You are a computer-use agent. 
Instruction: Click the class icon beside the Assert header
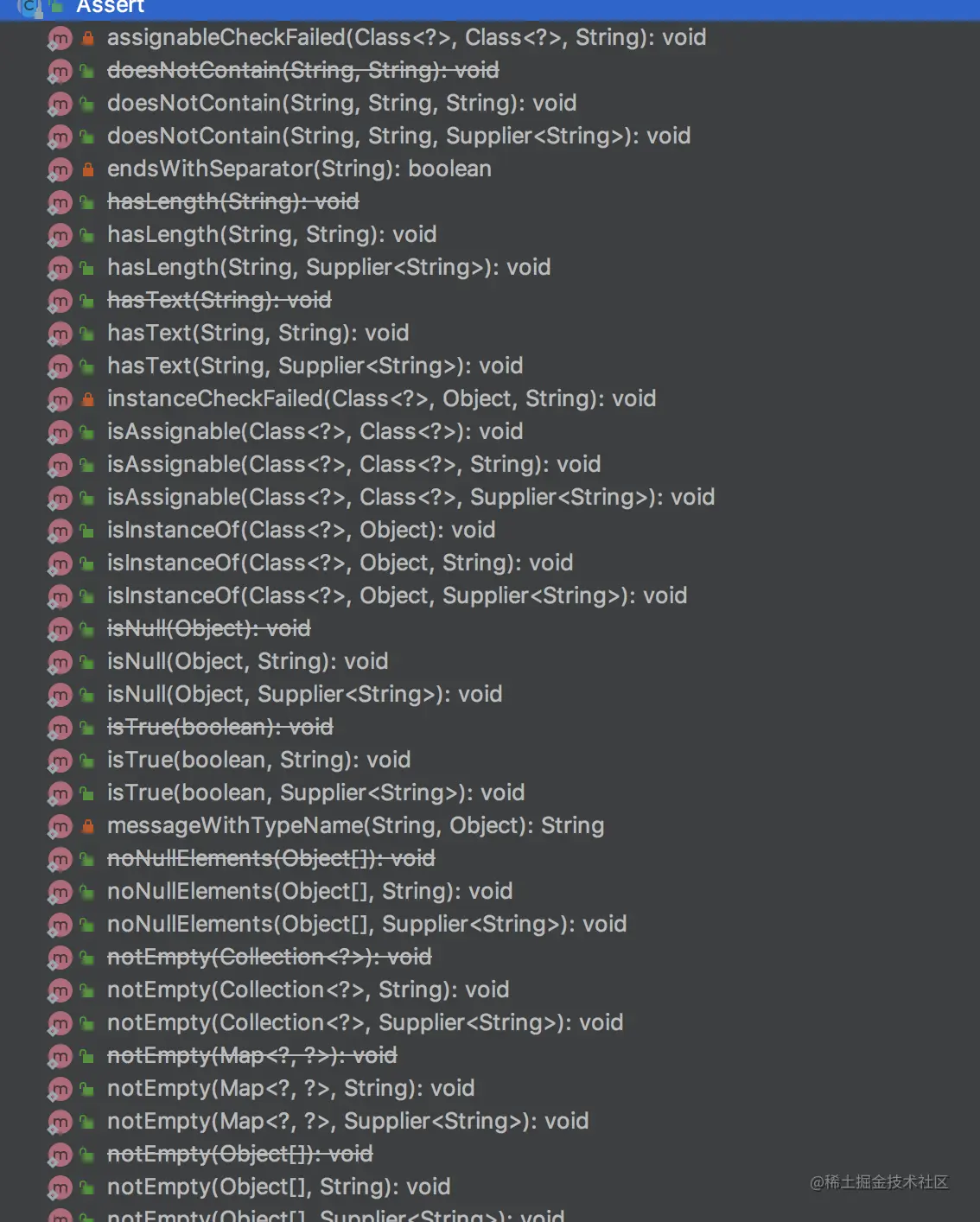30,7
